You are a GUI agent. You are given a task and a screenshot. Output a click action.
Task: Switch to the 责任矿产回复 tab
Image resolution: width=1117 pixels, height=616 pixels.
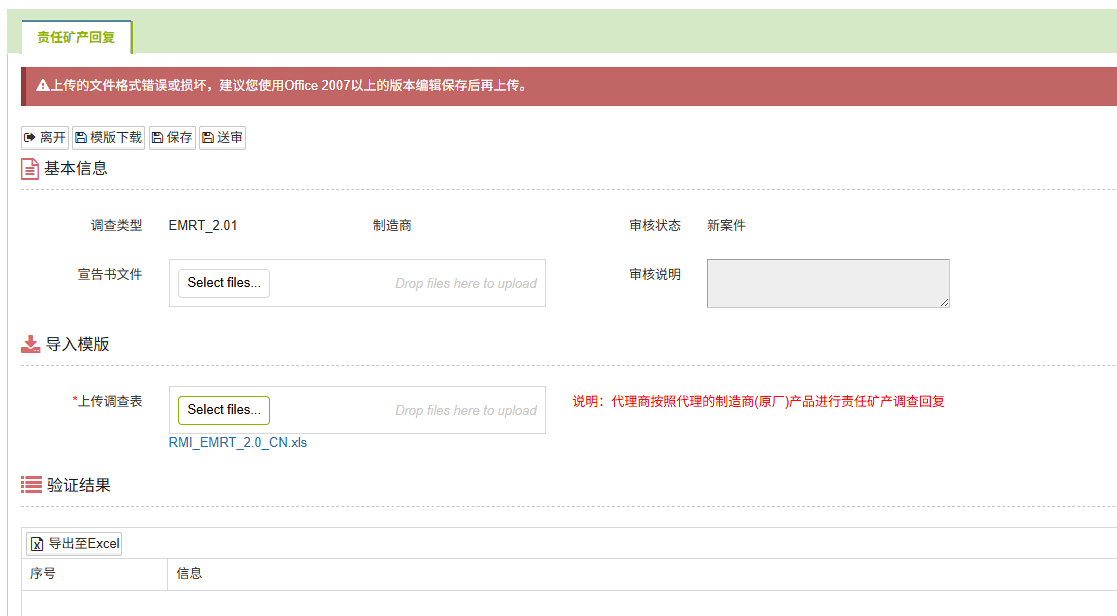coord(76,37)
